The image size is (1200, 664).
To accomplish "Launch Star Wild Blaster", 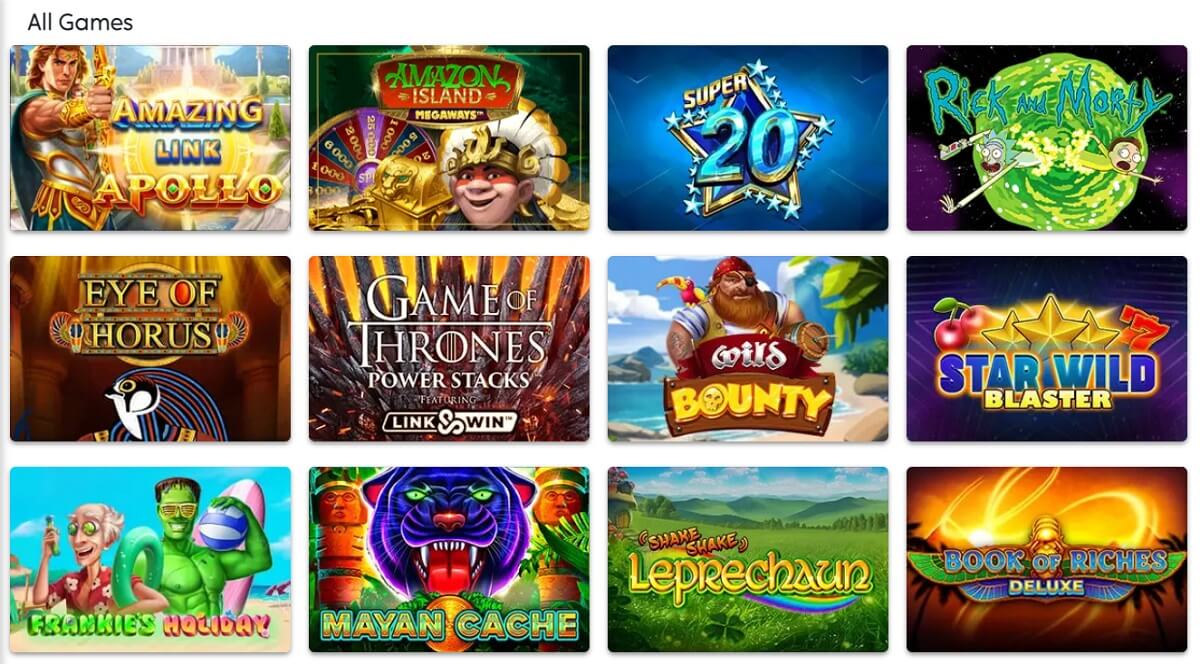I will [x=1047, y=349].
